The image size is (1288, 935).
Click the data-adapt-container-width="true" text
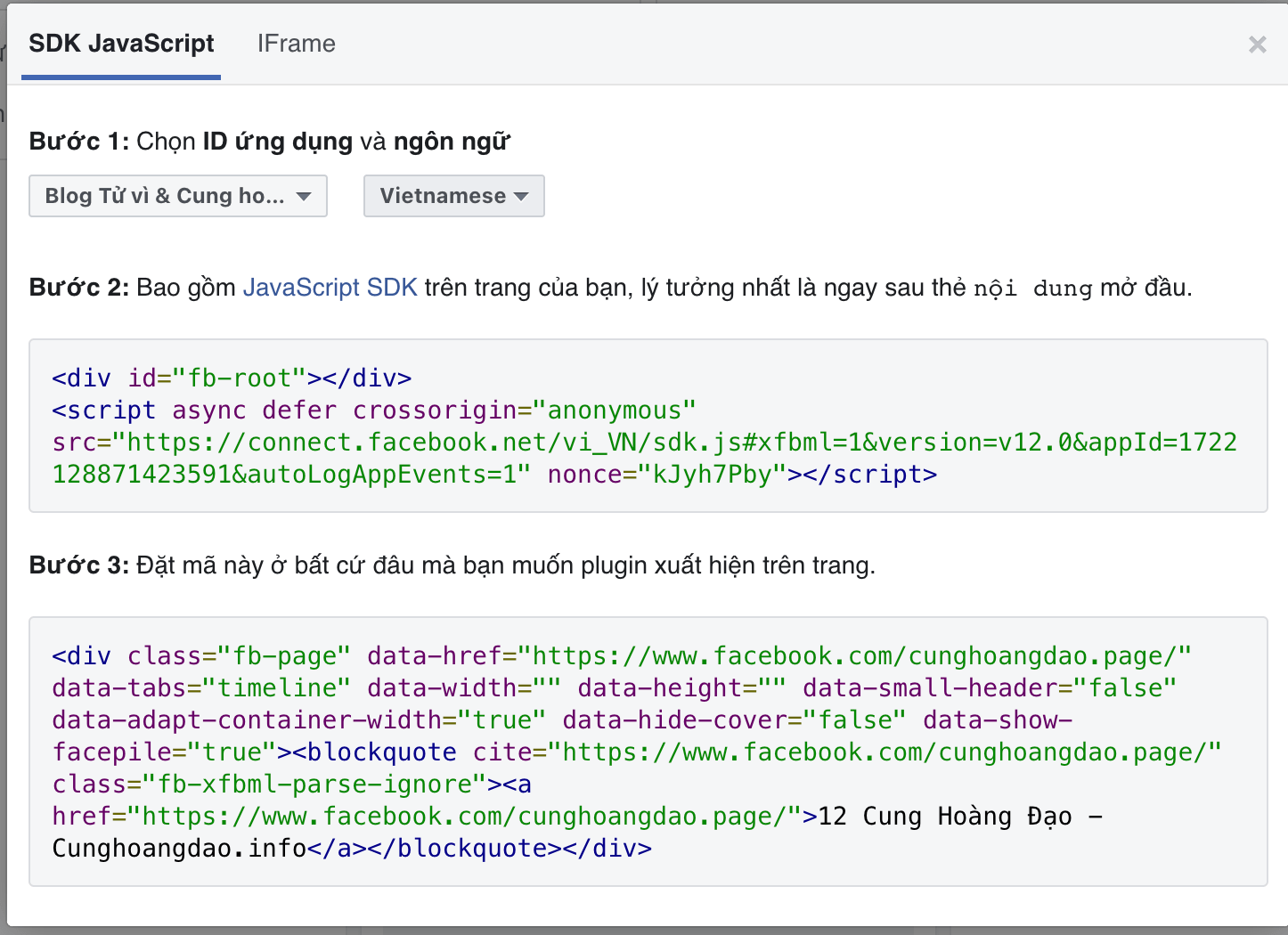[298, 720]
